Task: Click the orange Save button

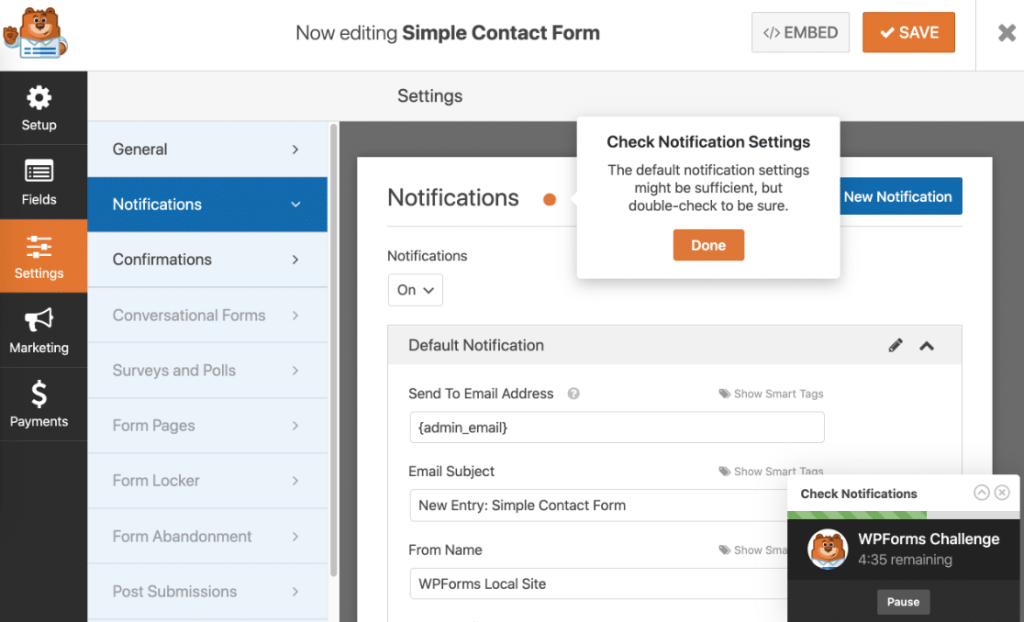Action: [908, 33]
